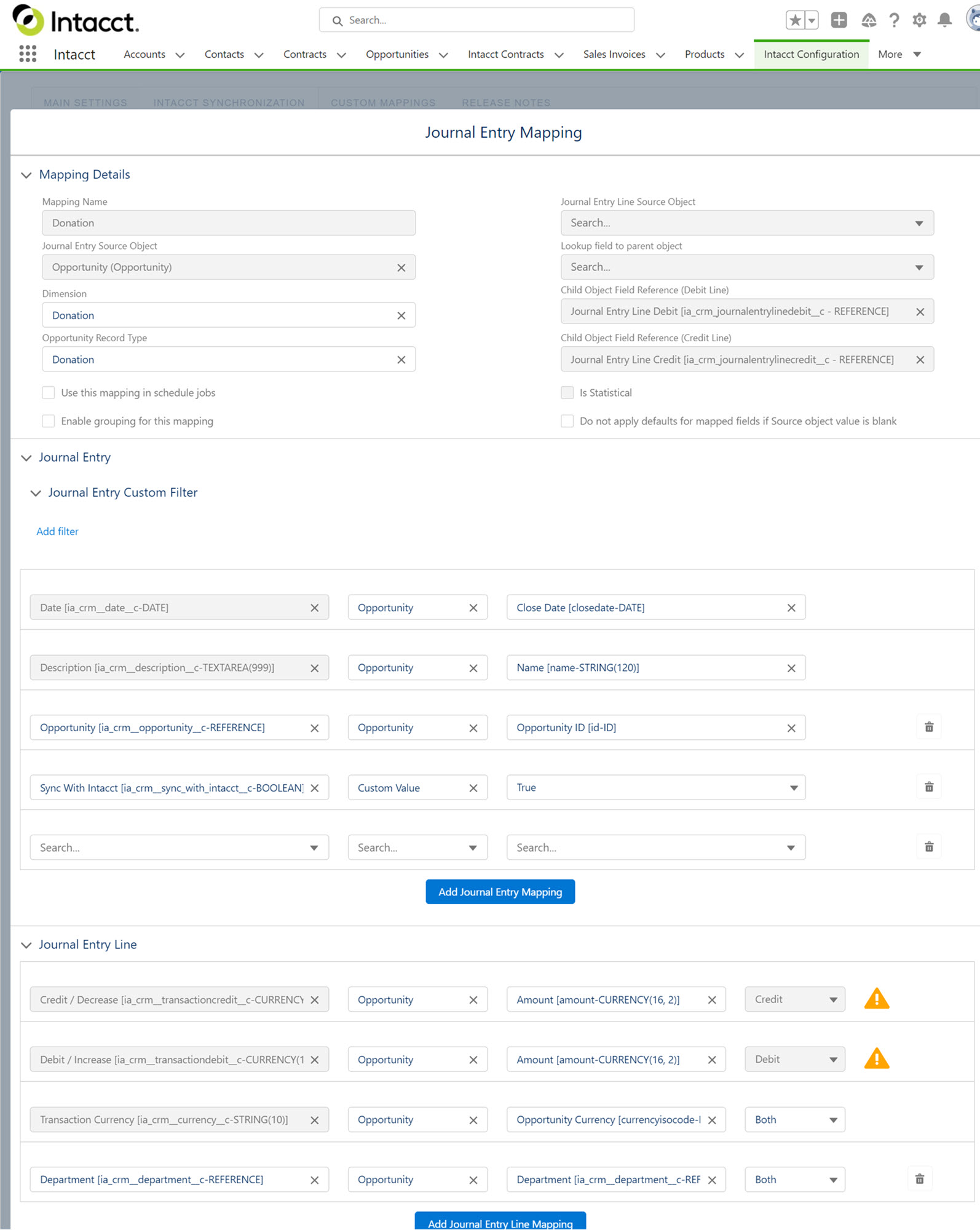Open the True custom value dropdown
Screen dimensions: 980x1230
click(655, 788)
